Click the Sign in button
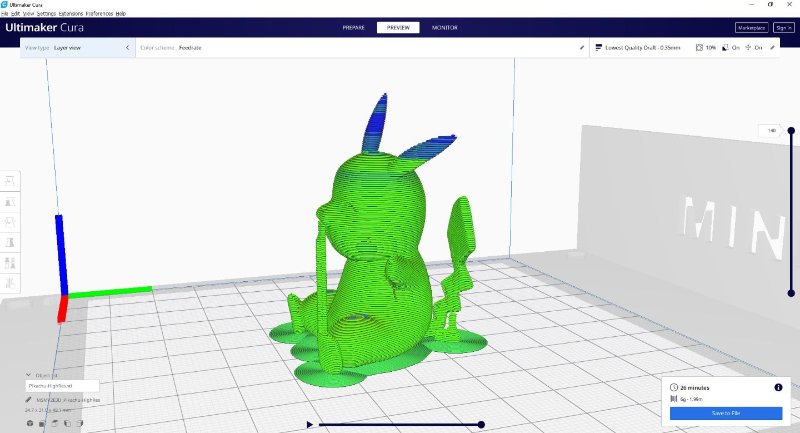This screenshot has height=433, width=800. click(783, 28)
